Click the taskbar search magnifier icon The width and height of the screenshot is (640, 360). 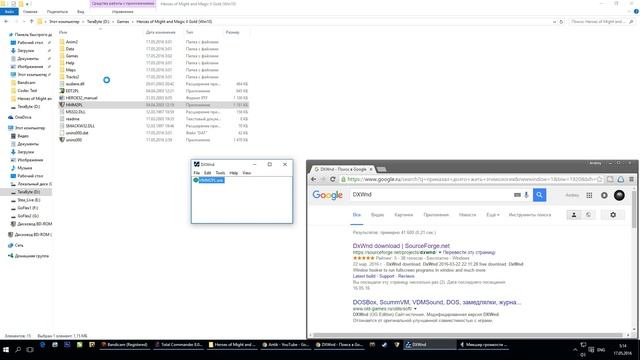[18, 350]
